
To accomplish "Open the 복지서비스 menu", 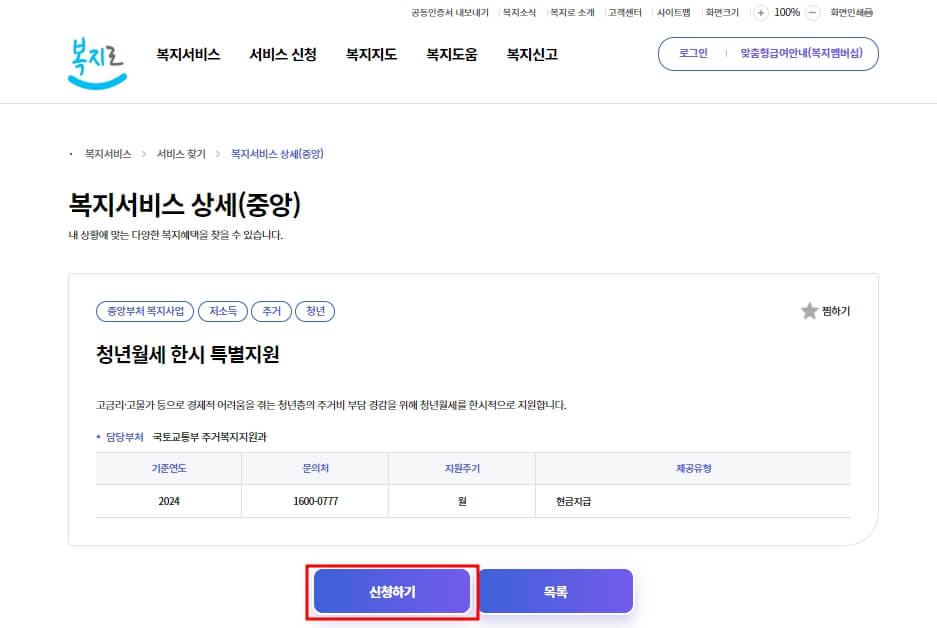I will [187, 56].
